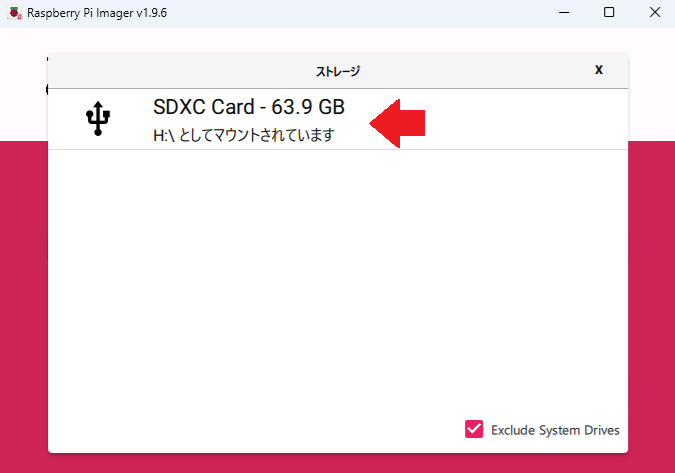This screenshot has height=473, width=675.
Task: Click the pale area above the storage dialog
Action: 337,40
